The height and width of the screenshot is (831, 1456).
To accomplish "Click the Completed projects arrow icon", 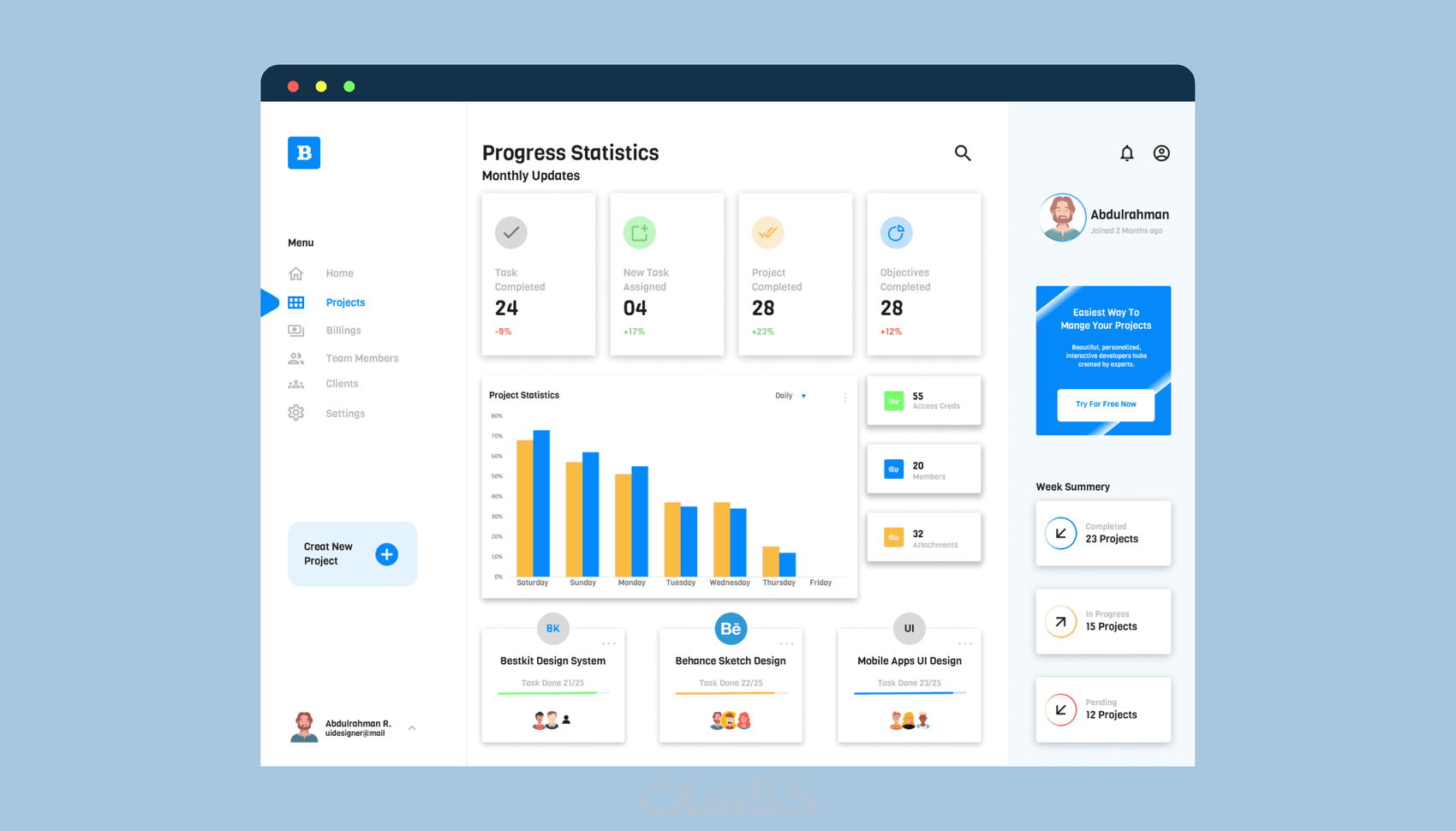I will (1060, 533).
